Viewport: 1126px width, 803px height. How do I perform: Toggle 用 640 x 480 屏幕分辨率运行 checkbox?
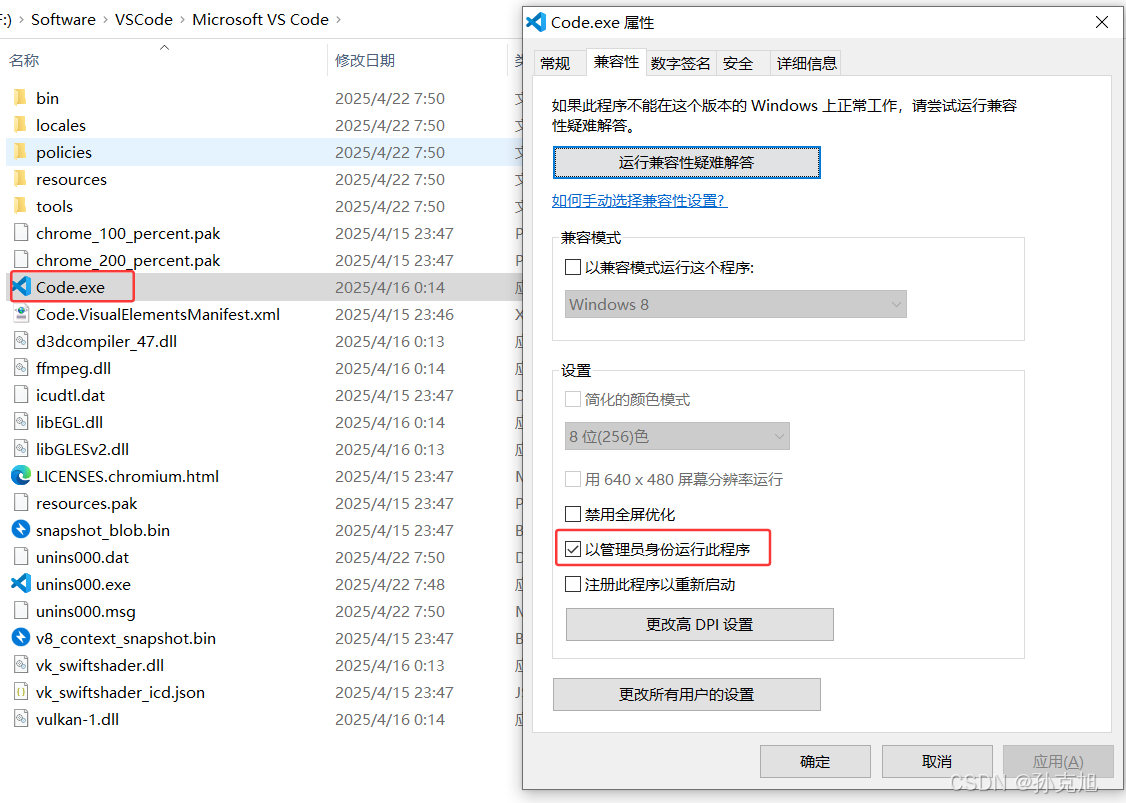(x=573, y=479)
